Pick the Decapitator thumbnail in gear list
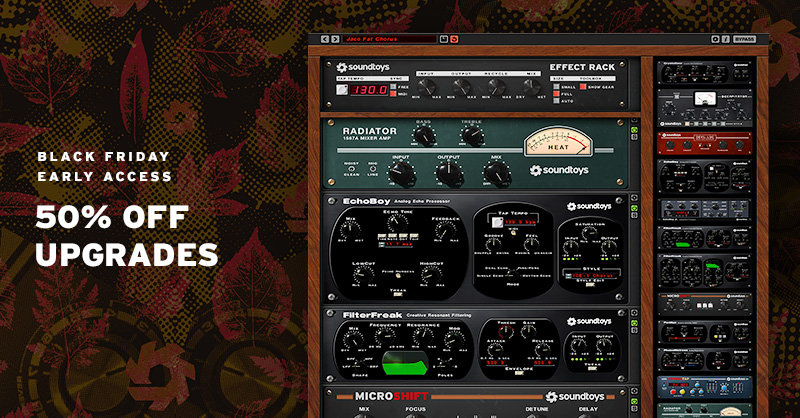This screenshot has width=800, height=418. point(704,108)
